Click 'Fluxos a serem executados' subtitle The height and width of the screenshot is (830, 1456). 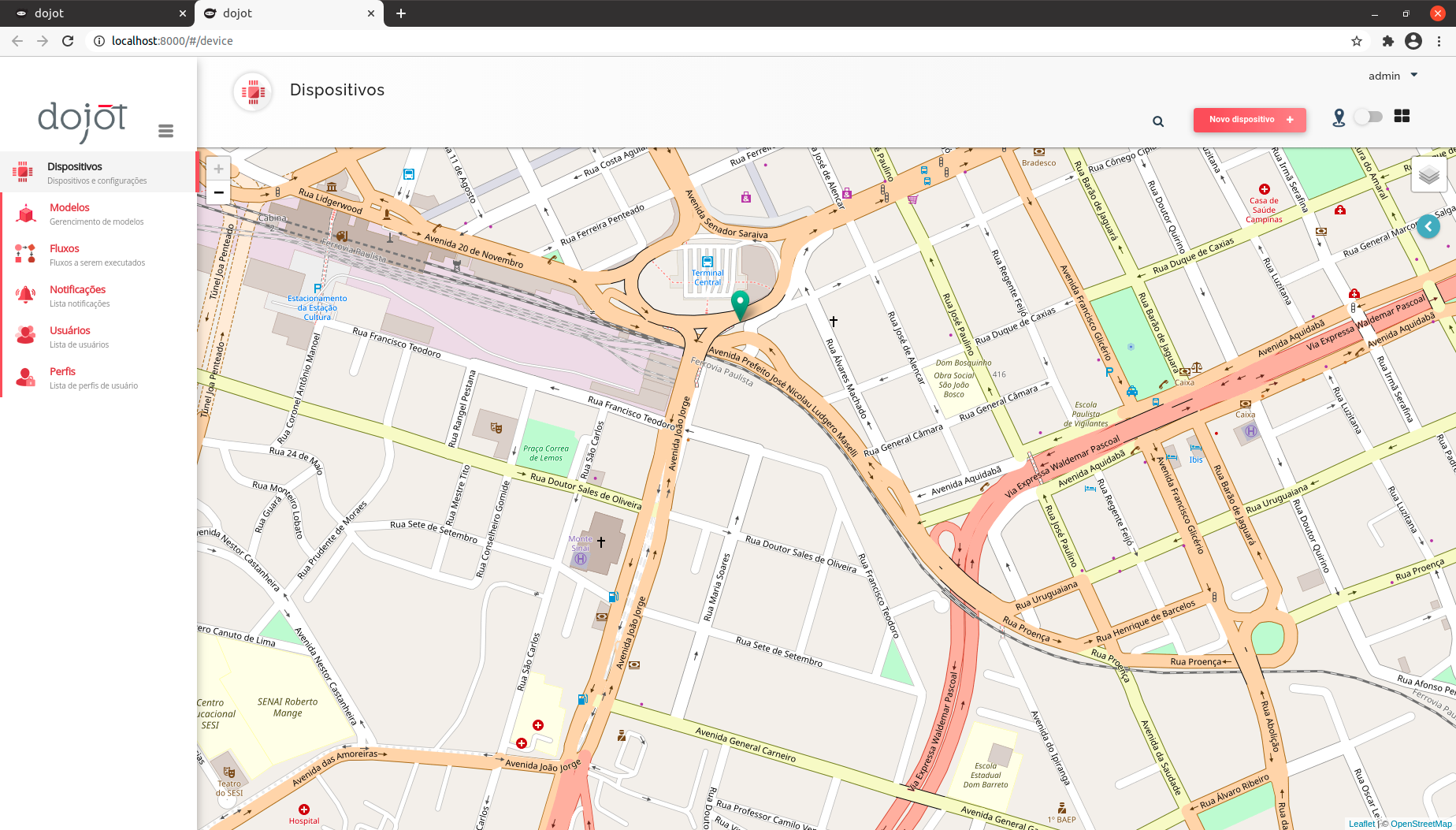(98, 263)
